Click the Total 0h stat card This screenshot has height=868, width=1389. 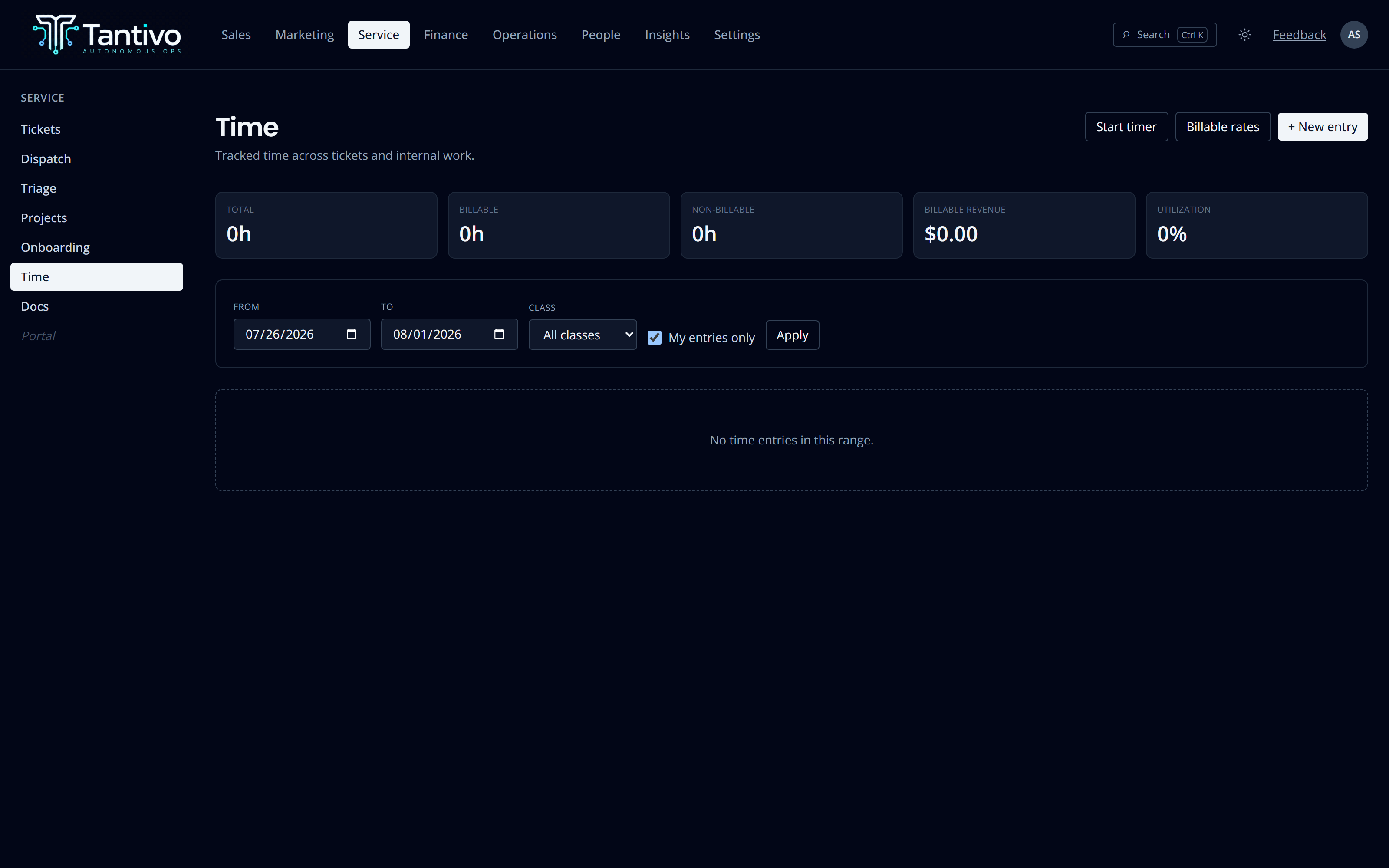(326, 225)
